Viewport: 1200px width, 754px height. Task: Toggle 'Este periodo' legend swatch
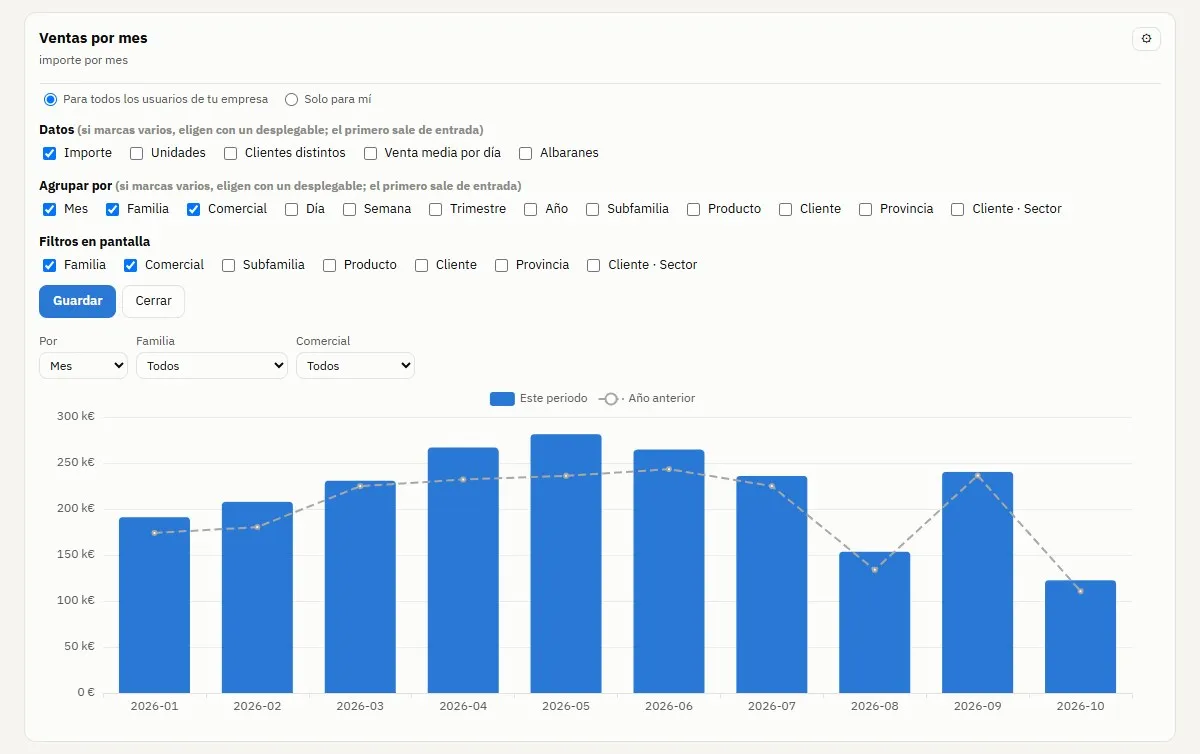coord(502,399)
